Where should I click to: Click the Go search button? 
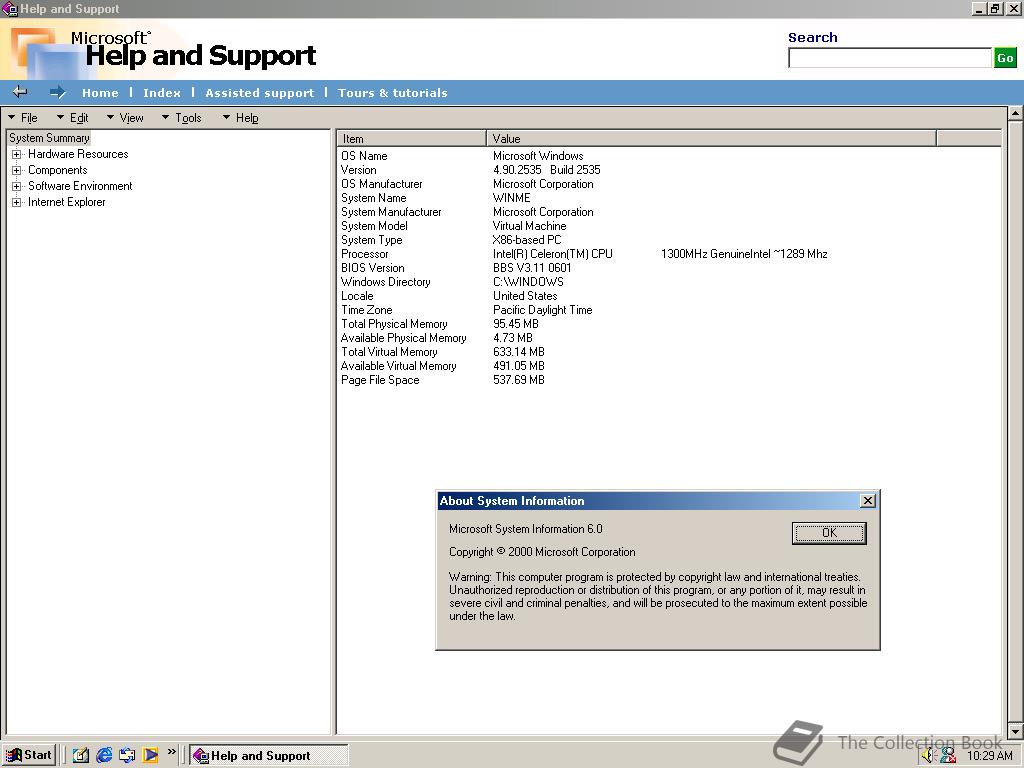point(1005,58)
